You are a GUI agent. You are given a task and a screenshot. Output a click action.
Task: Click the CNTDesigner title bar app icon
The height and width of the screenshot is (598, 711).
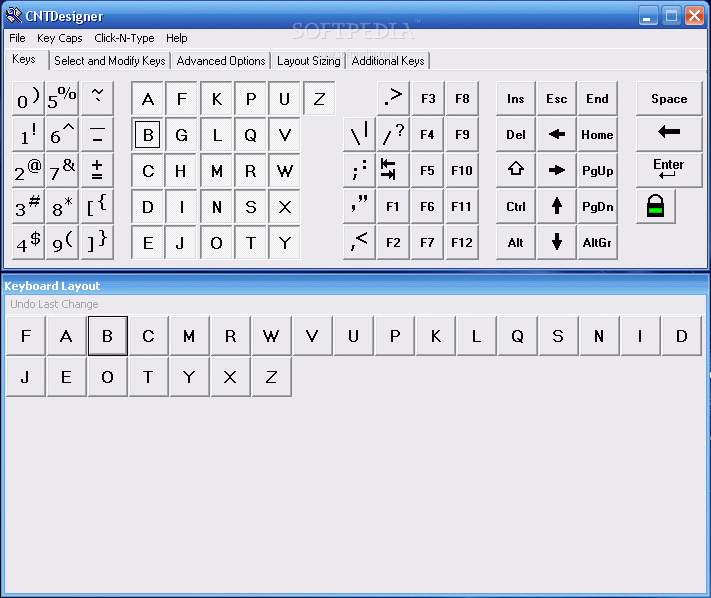point(14,15)
